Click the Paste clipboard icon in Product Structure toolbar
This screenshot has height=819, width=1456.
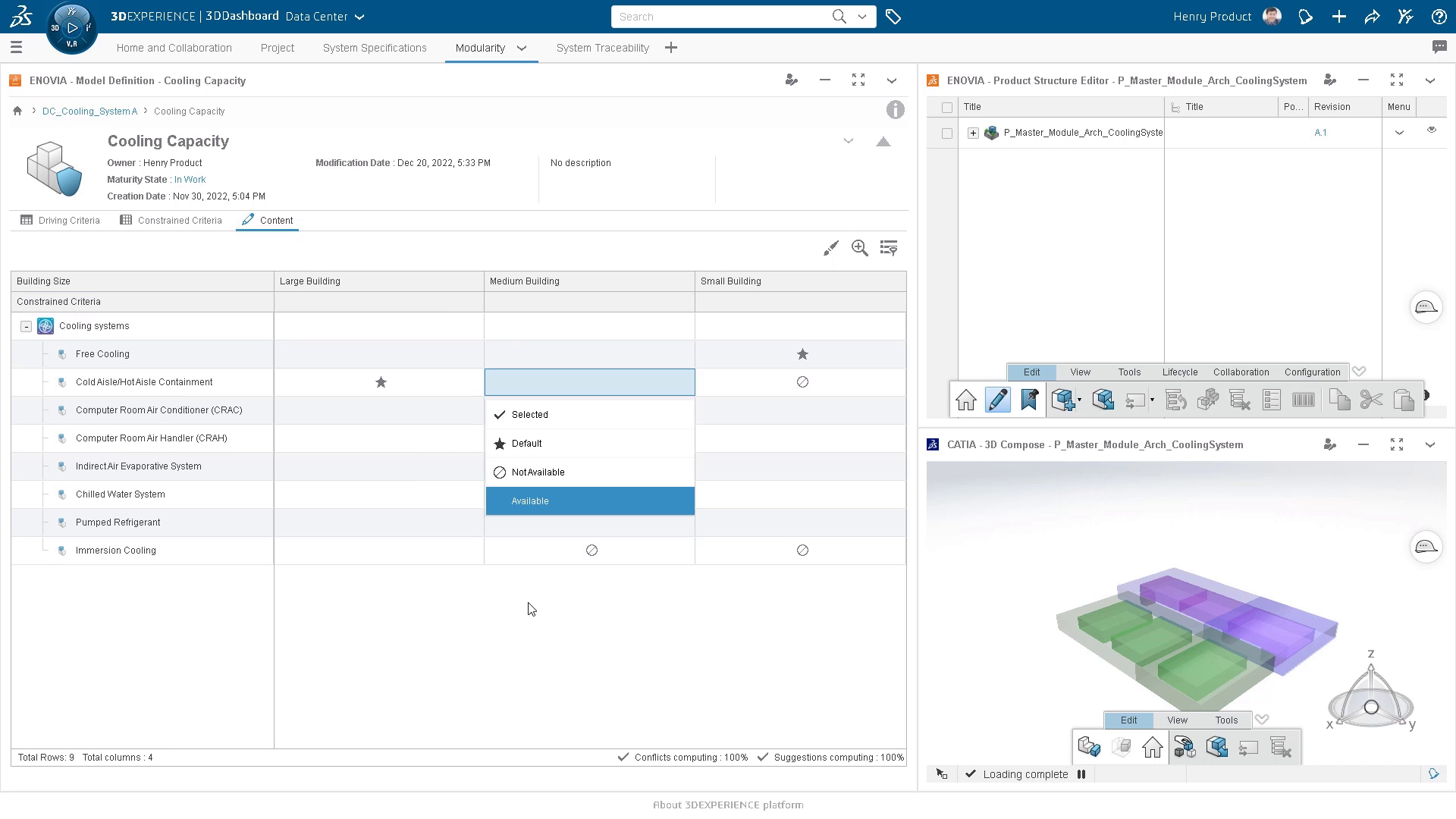(x=1404, y=400)
